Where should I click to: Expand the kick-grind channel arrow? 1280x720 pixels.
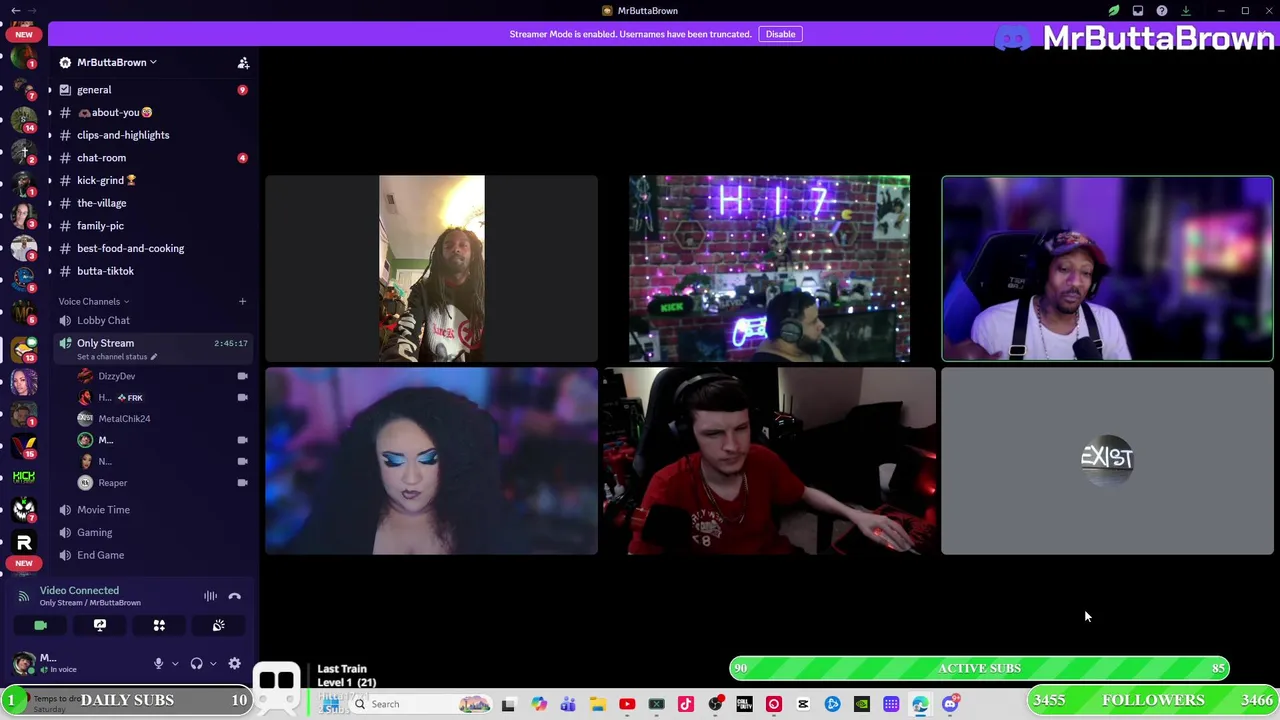coord(49,181)
